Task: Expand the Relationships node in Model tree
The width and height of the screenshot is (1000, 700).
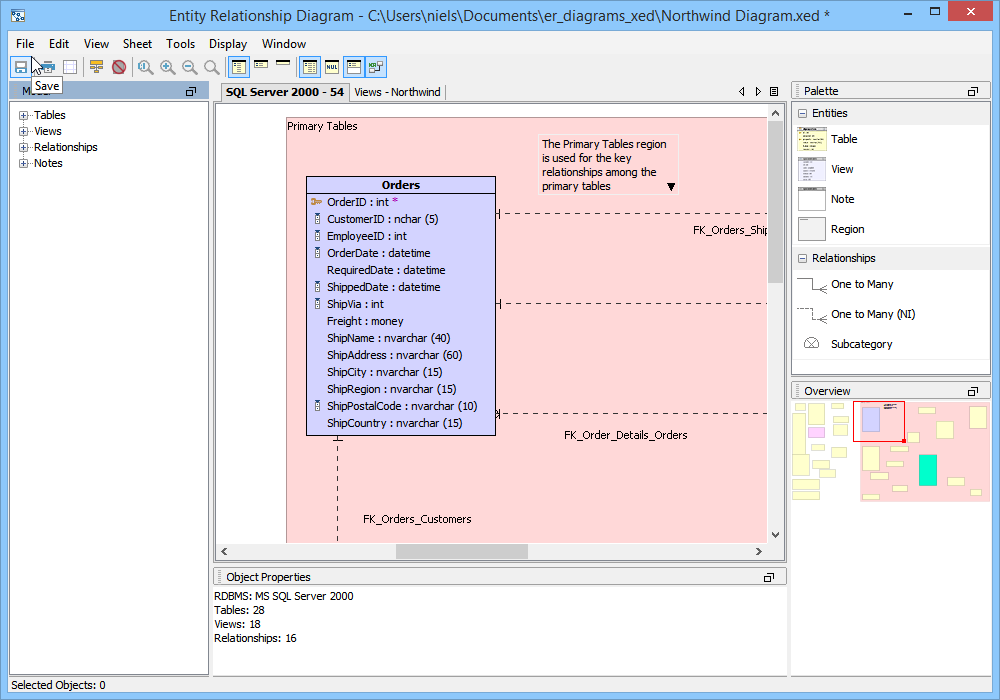Action: 23,148
